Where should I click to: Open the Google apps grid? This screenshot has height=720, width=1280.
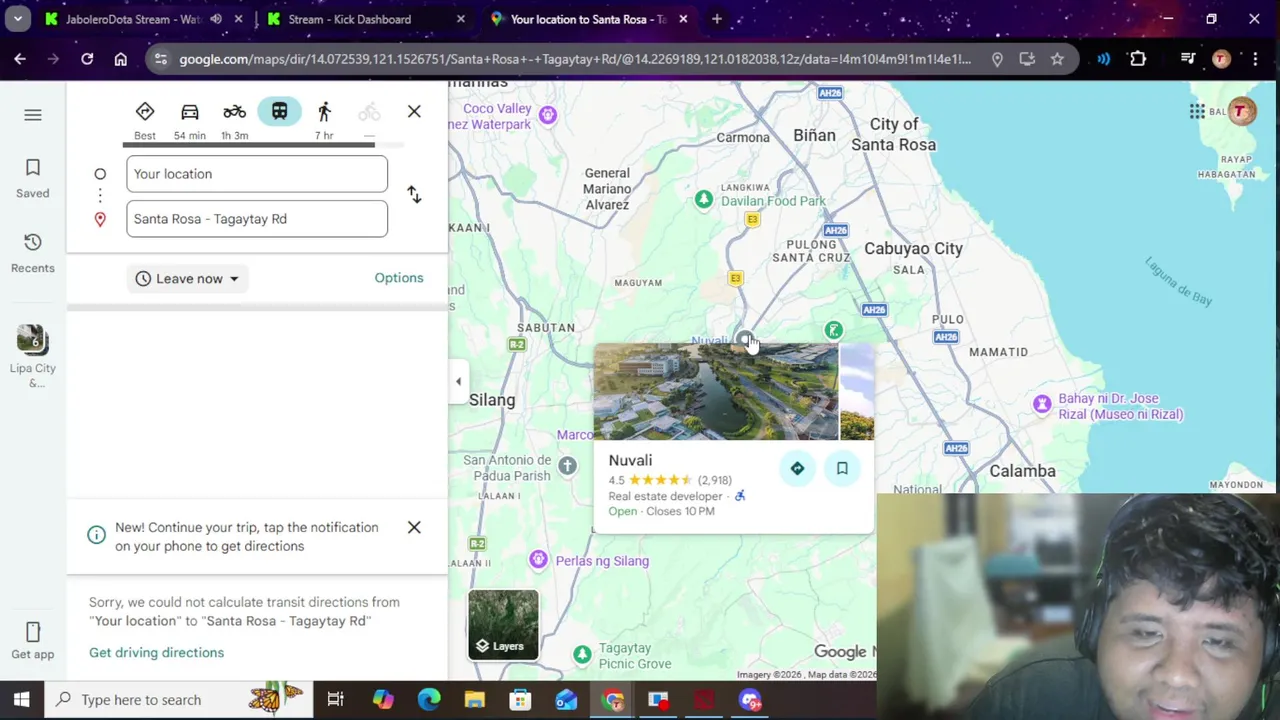coord(1197,112)
